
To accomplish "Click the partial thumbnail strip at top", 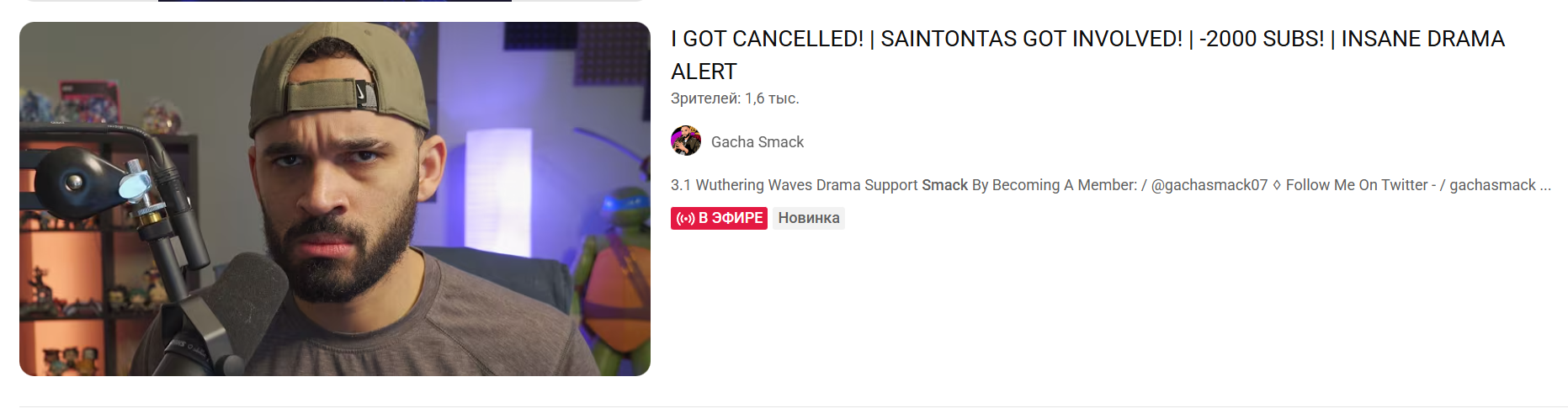I will [x=335, y=1].
